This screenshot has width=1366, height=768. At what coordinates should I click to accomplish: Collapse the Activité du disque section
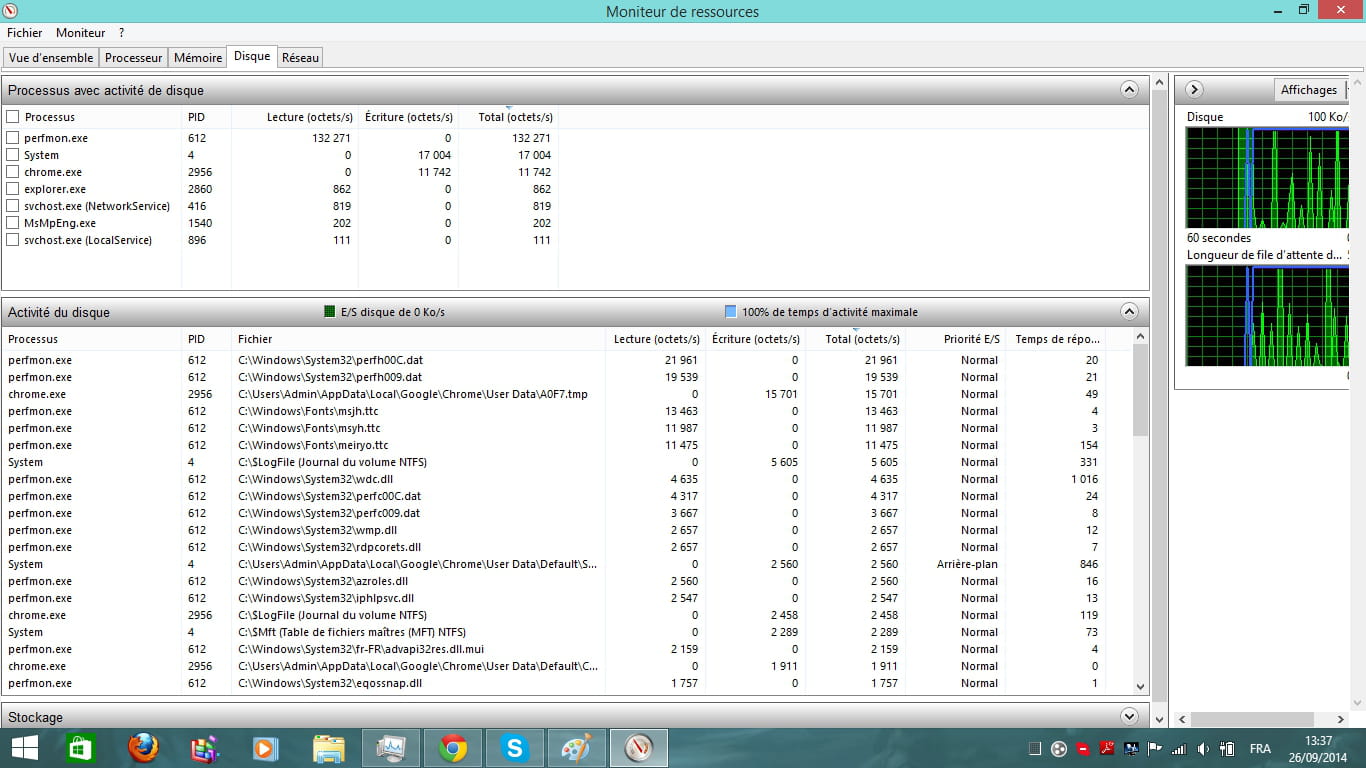(x=1129, y=311)
